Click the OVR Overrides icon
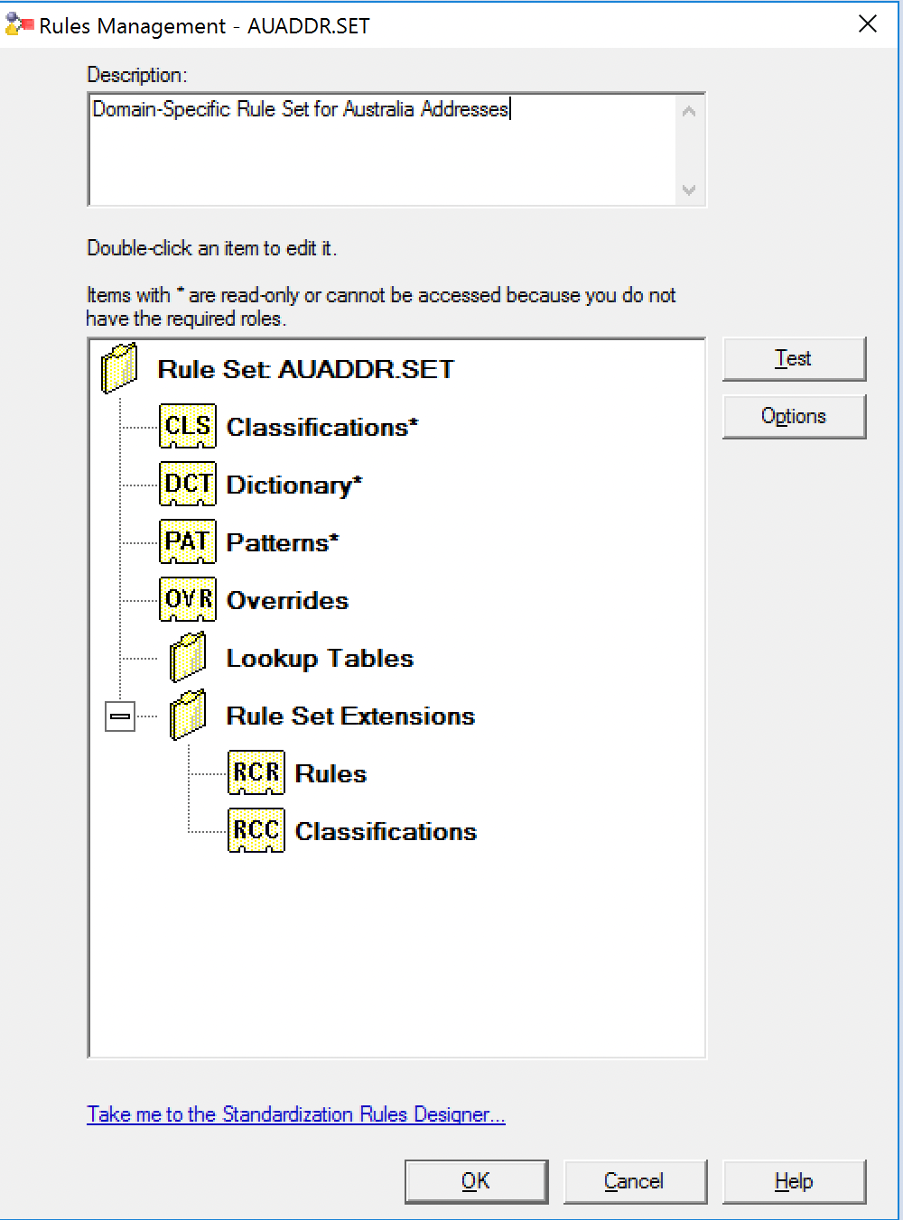Image resolution: width=904 pixels, height=1220 pixels. click(187, 601)
